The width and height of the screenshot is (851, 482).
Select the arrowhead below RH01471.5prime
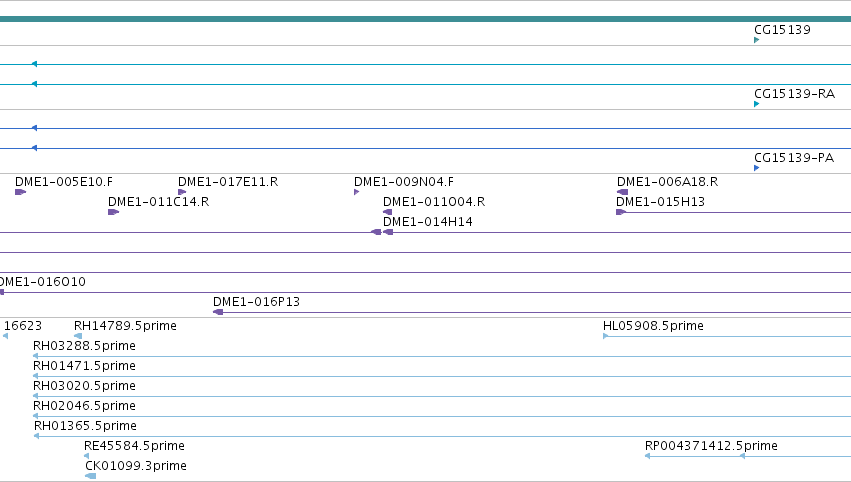[35, 376]
